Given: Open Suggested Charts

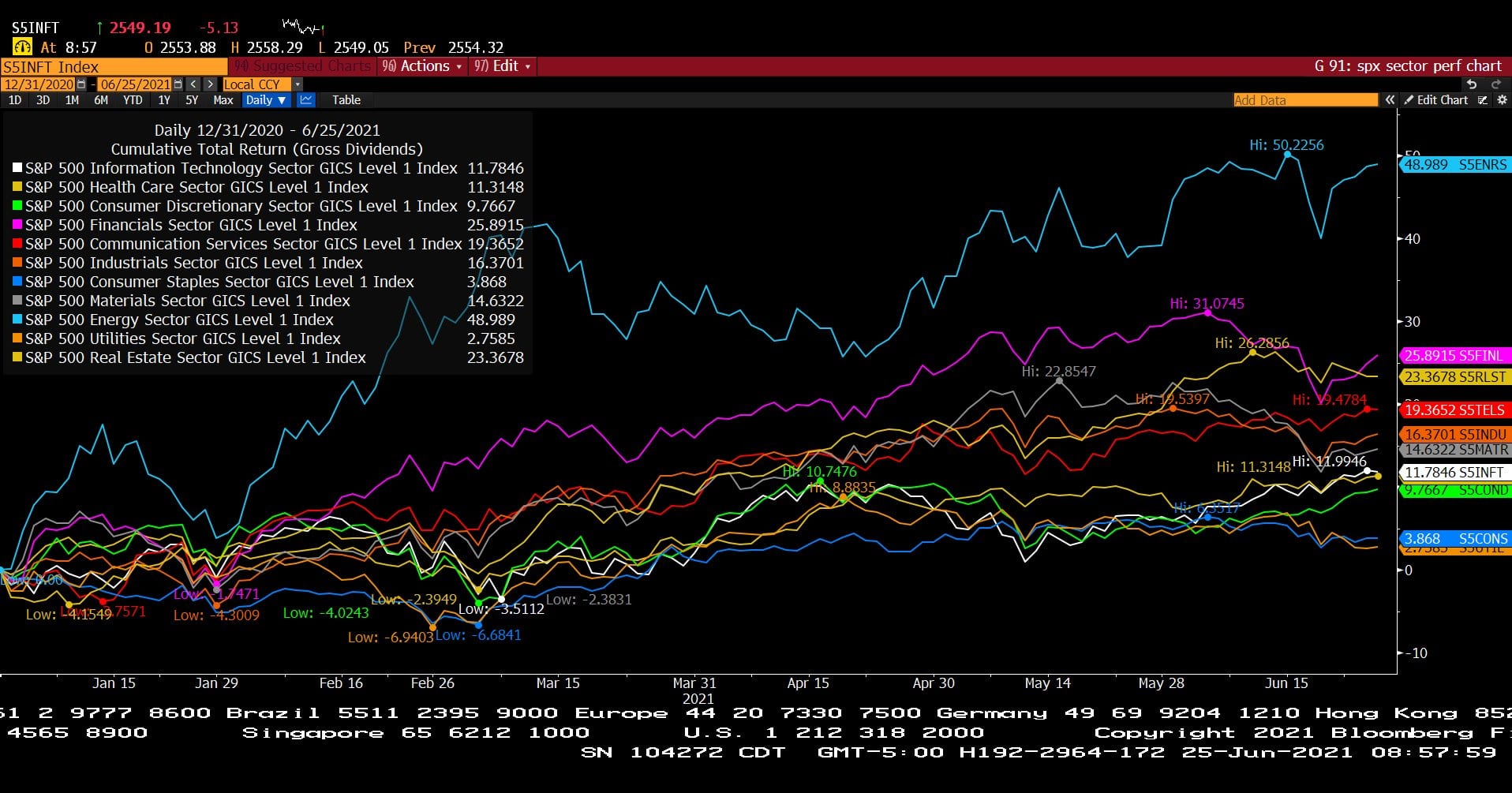Looking at the screenshot, I should click(x=303, y=66).
